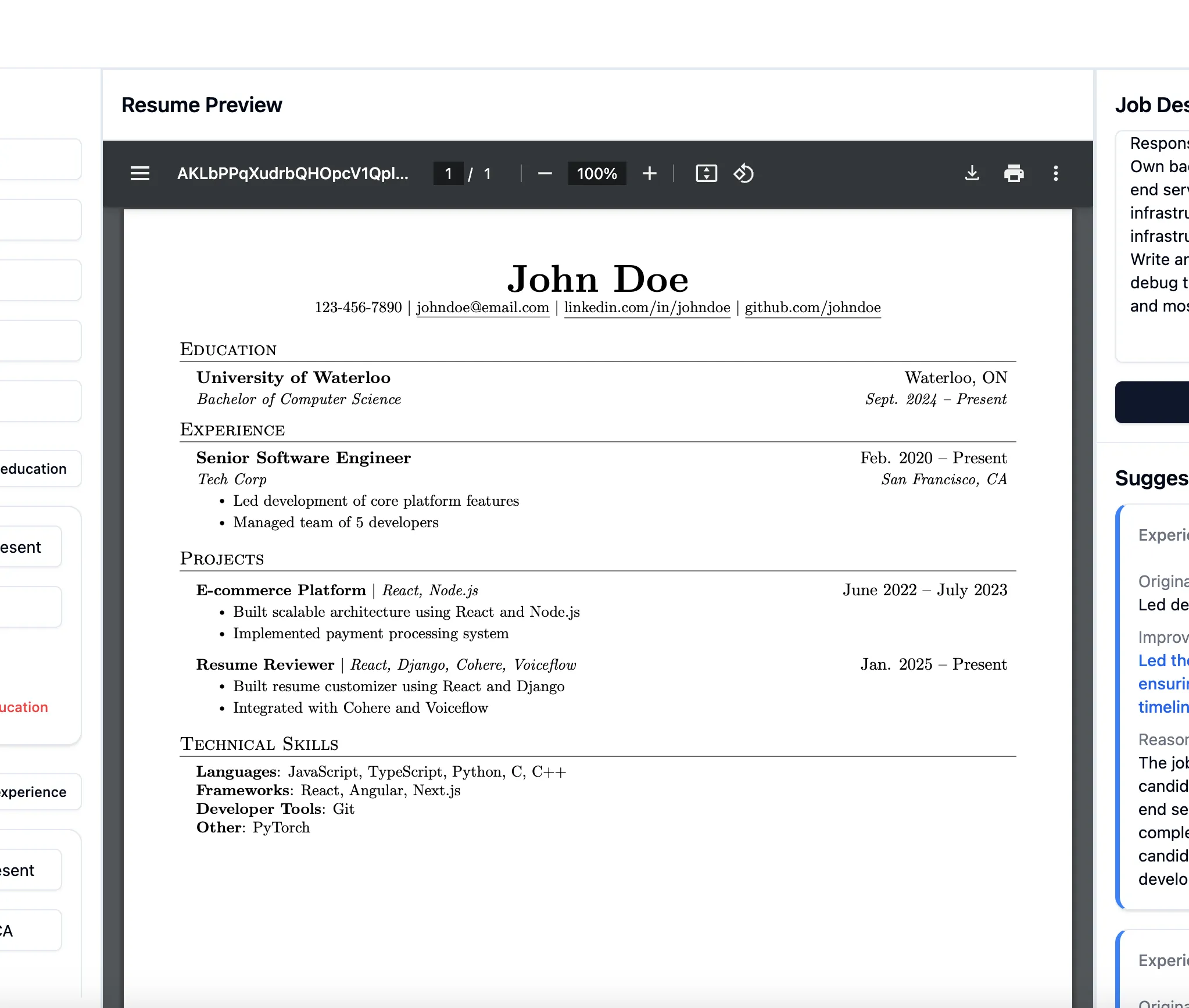1189x1008 pixels.
Task: Click the CA location input field
Action: 29,929
